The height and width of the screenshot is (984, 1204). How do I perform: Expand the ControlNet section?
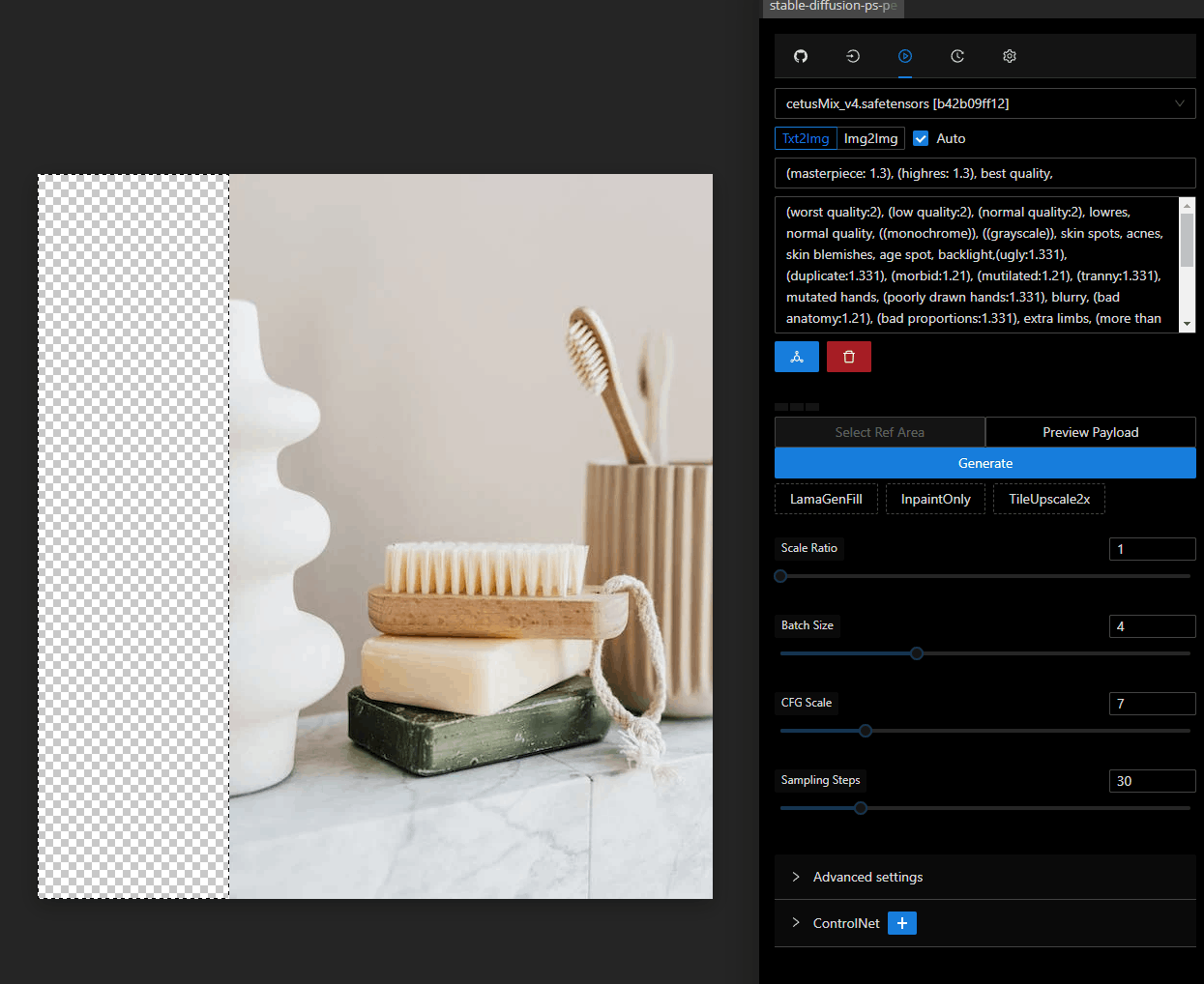846,923
